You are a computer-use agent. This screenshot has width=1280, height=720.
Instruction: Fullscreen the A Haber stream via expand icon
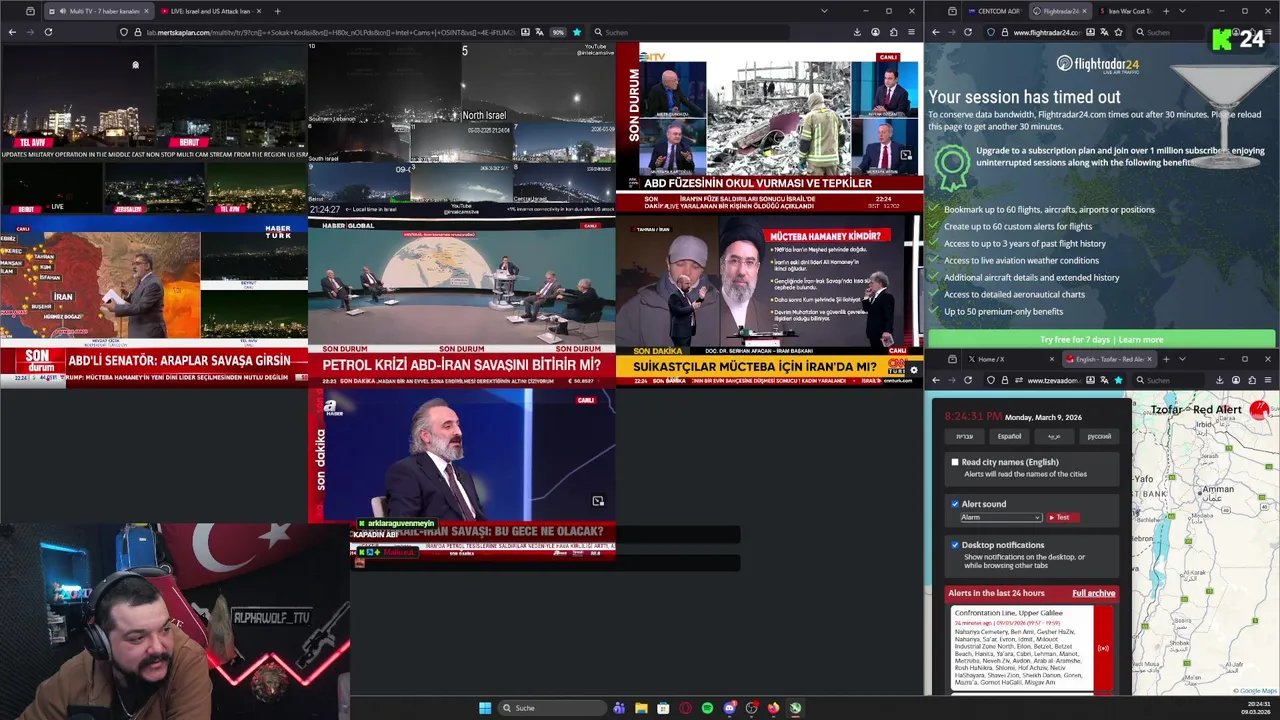click(x=598, y=501)
